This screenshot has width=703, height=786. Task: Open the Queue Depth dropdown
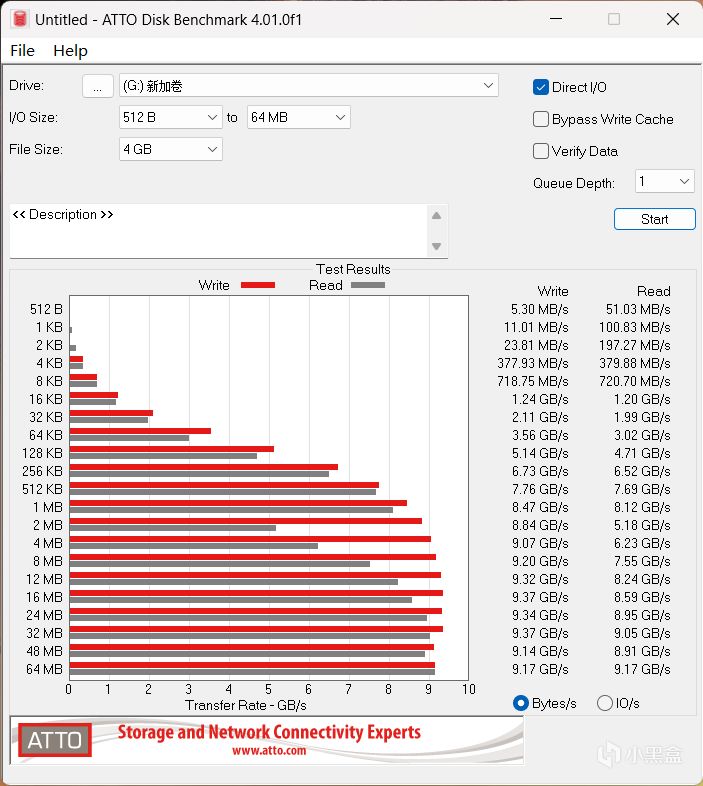[664, 181]
